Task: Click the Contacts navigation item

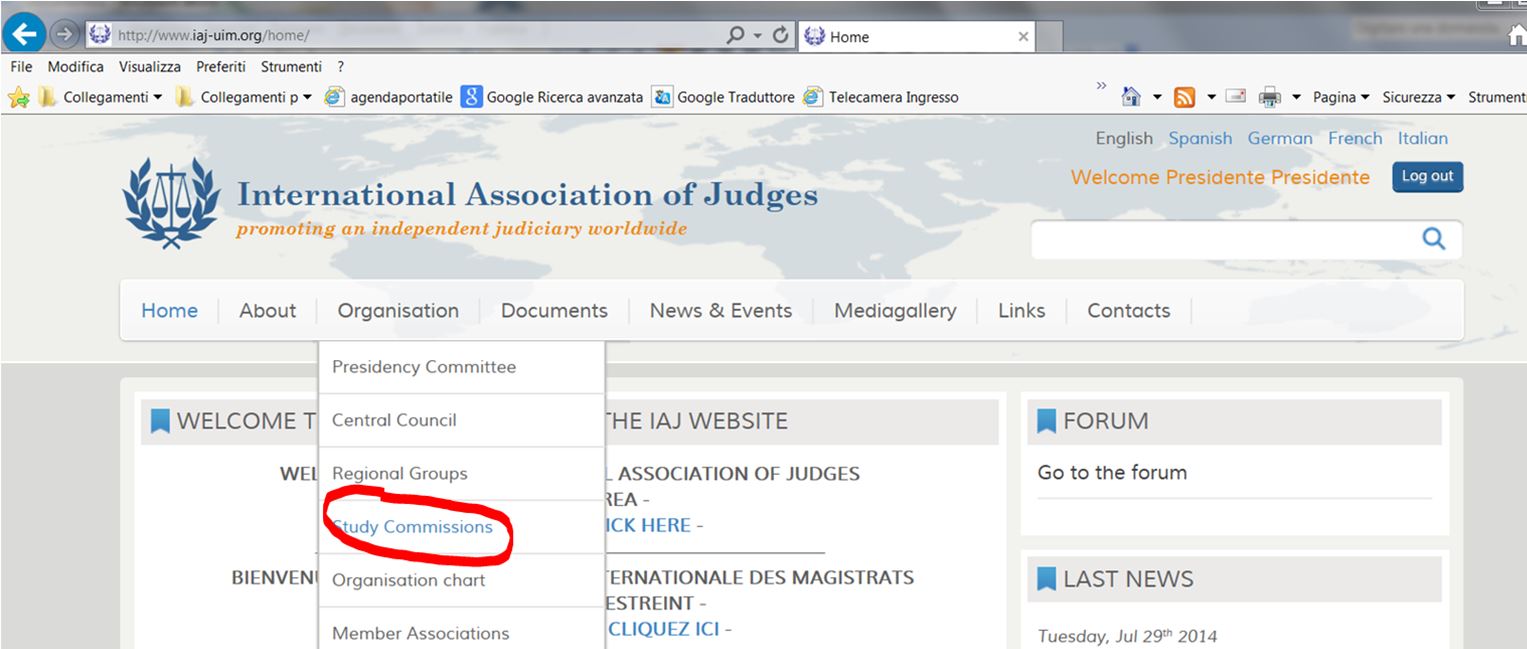Action: 1128,311
